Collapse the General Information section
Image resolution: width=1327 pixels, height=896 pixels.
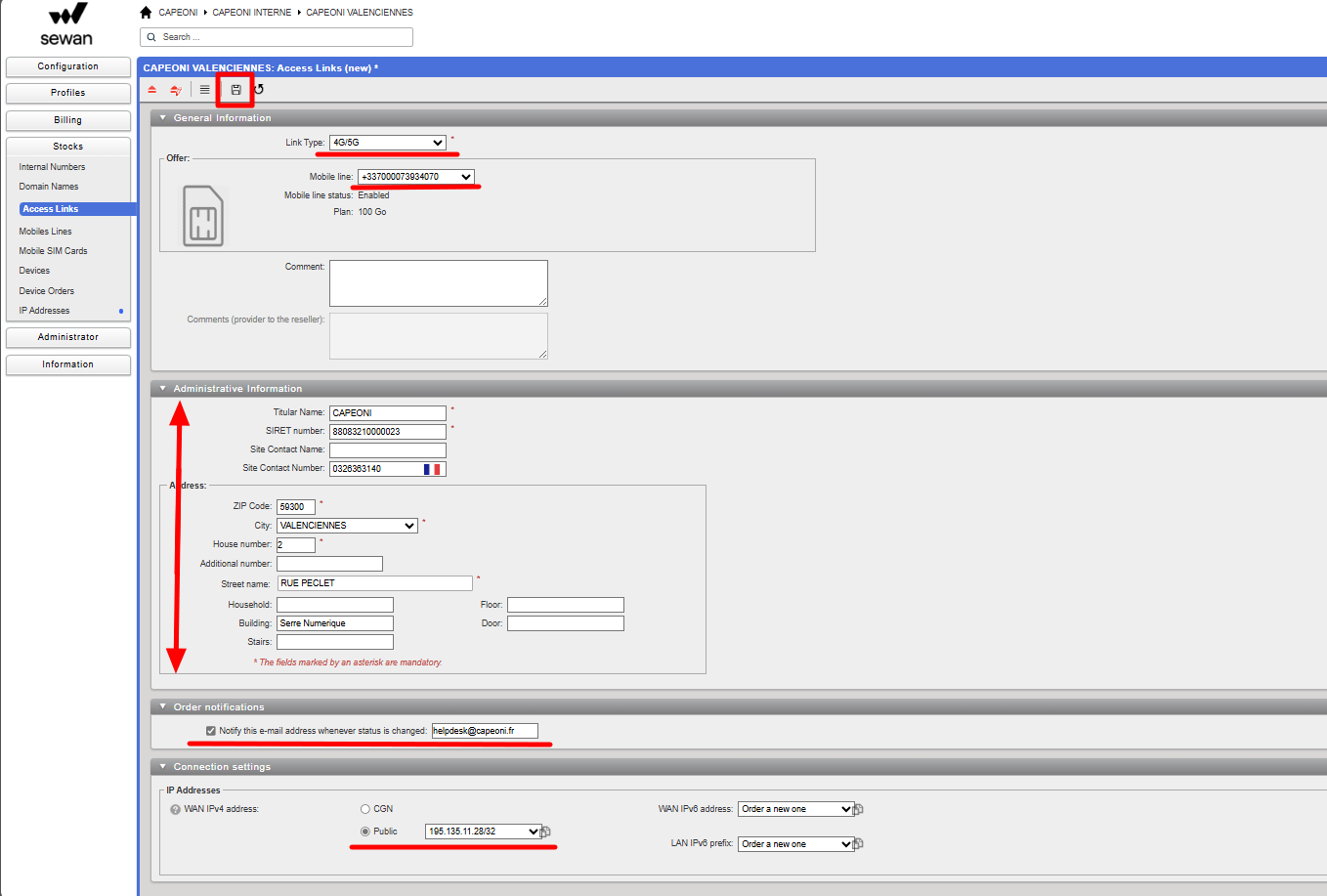click(163, 118)
